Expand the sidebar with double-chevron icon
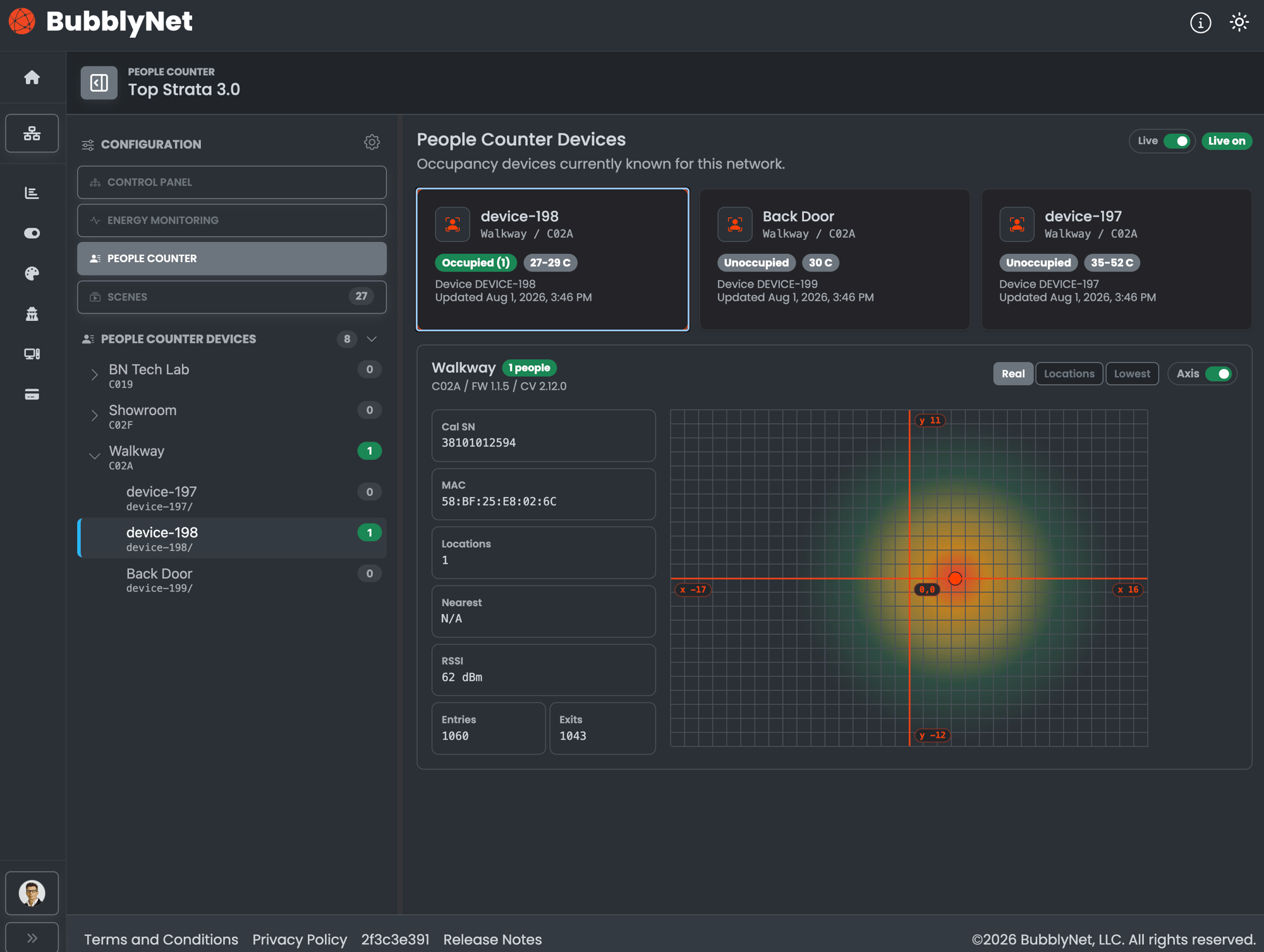The height and width of the screenshot is (952, 1264). click(32, 938)
